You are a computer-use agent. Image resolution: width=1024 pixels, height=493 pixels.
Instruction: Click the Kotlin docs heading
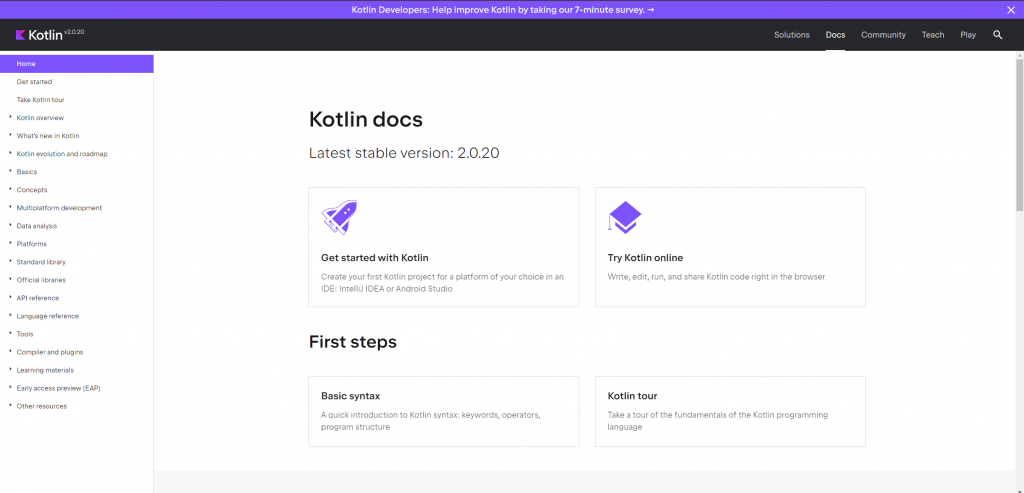click(366, 120)
